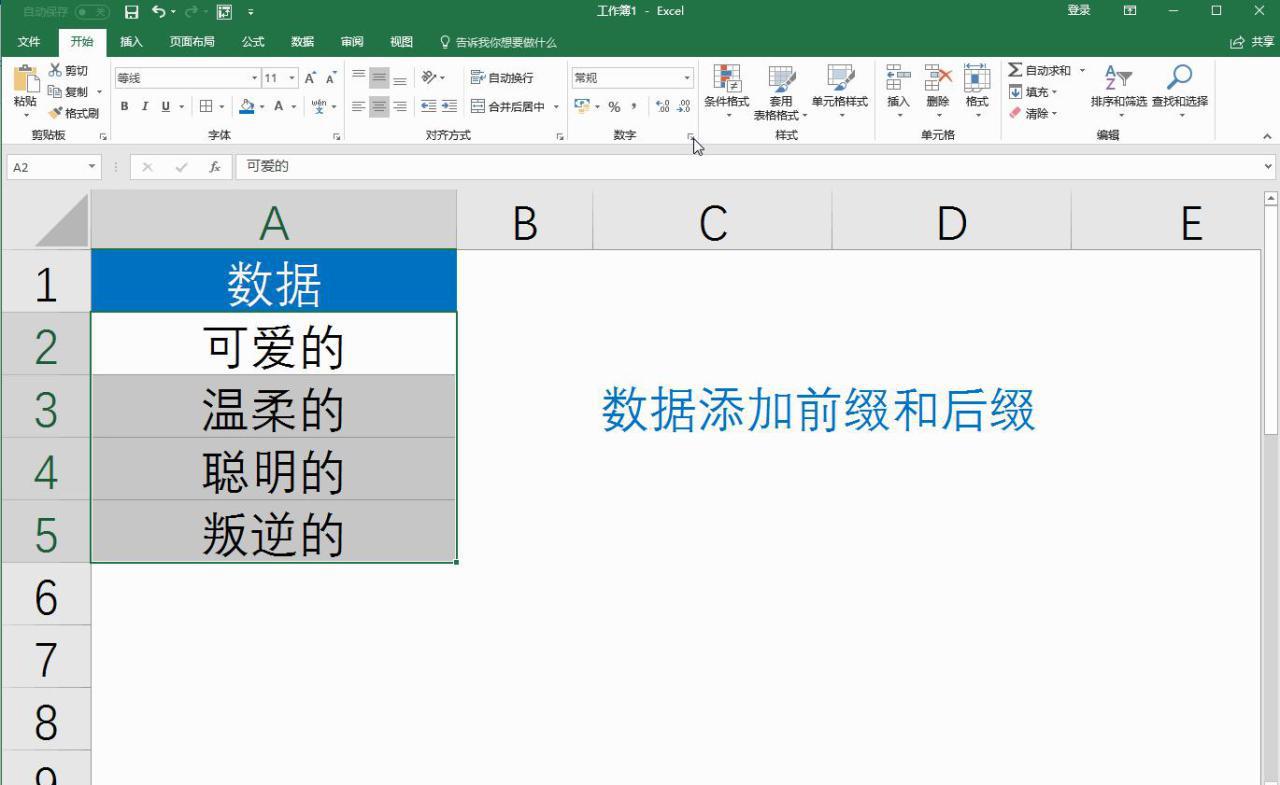Screen dimensions: 1280x785
Task: Click the phonetic guide (wén) icon
Action: 319,106
